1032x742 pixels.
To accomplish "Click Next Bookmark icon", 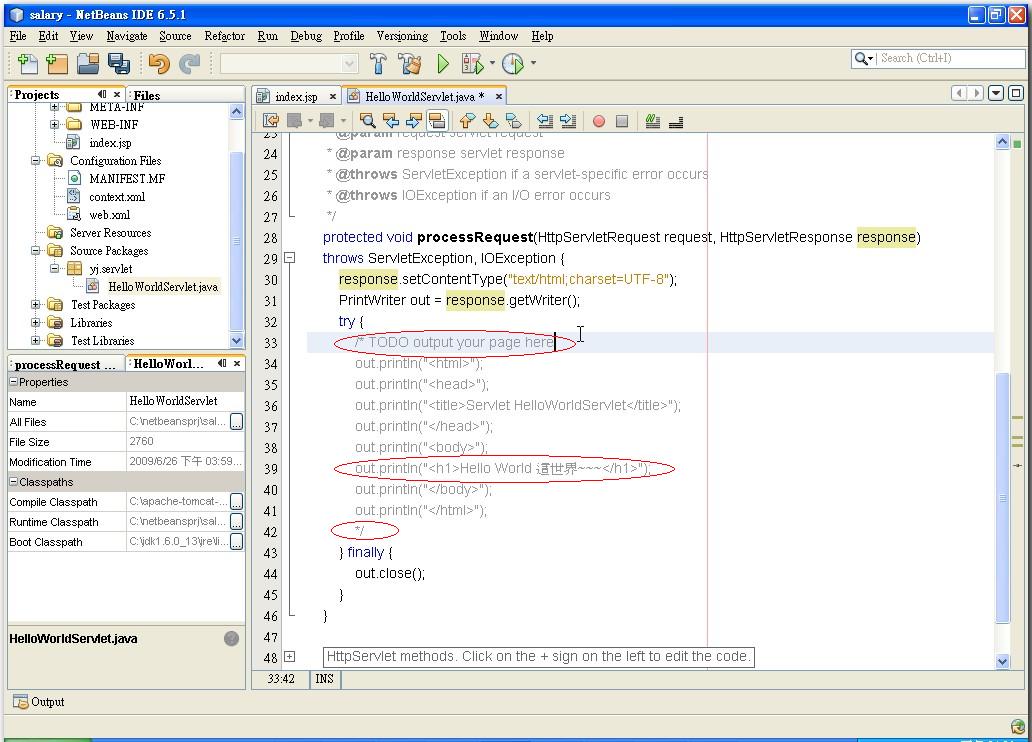I will point(490,120).
